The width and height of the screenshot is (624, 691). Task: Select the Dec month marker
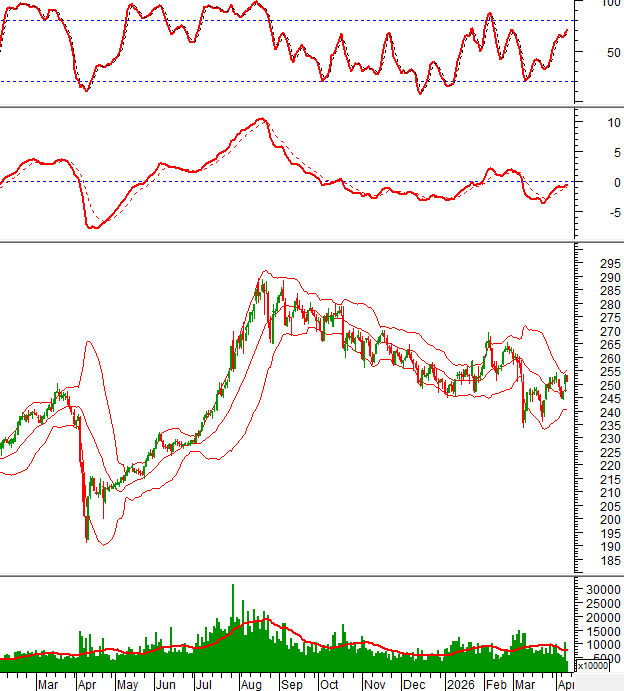point(413,685)
